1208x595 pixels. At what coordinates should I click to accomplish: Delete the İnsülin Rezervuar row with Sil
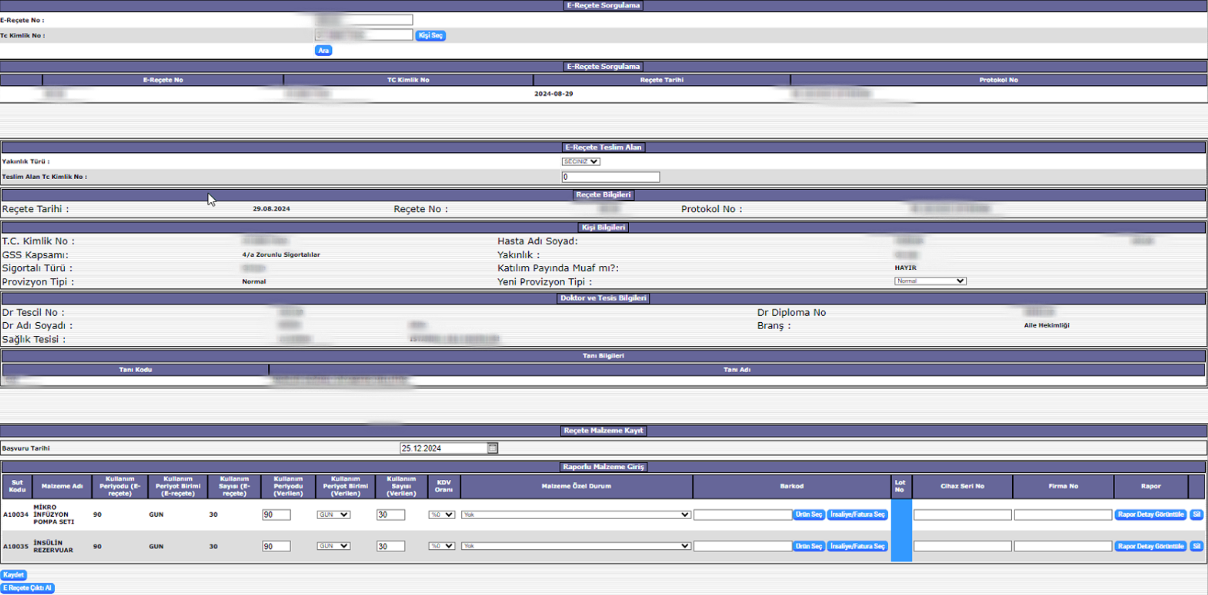1196,546
